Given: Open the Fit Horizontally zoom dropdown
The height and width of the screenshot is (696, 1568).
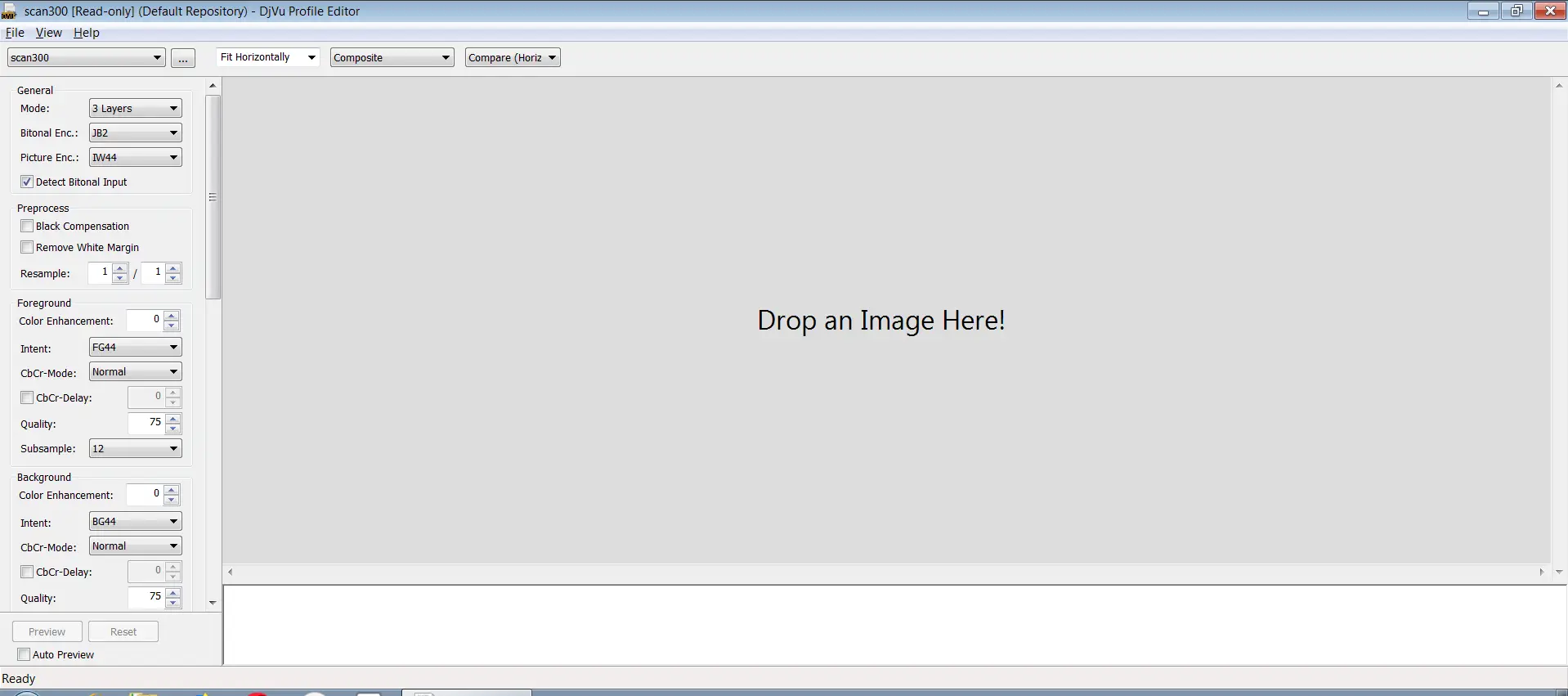Looking at the screenshot, I should (x=268, y=57).
